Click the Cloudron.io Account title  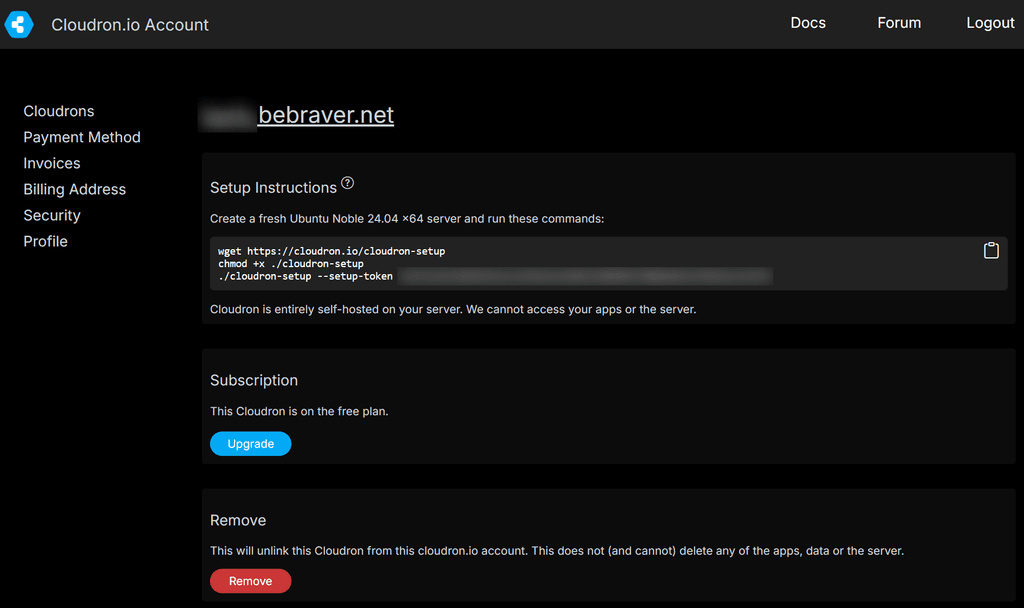tap(130, 25)
